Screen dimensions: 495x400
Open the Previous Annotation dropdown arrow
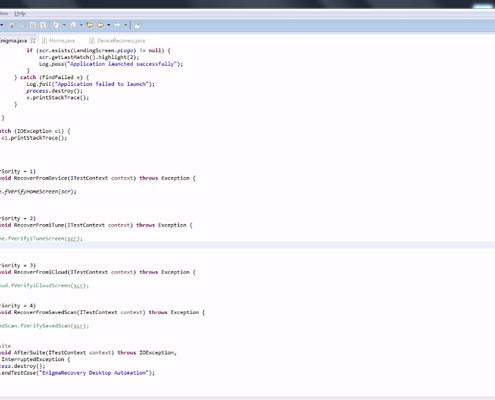(x=81, y=25)
